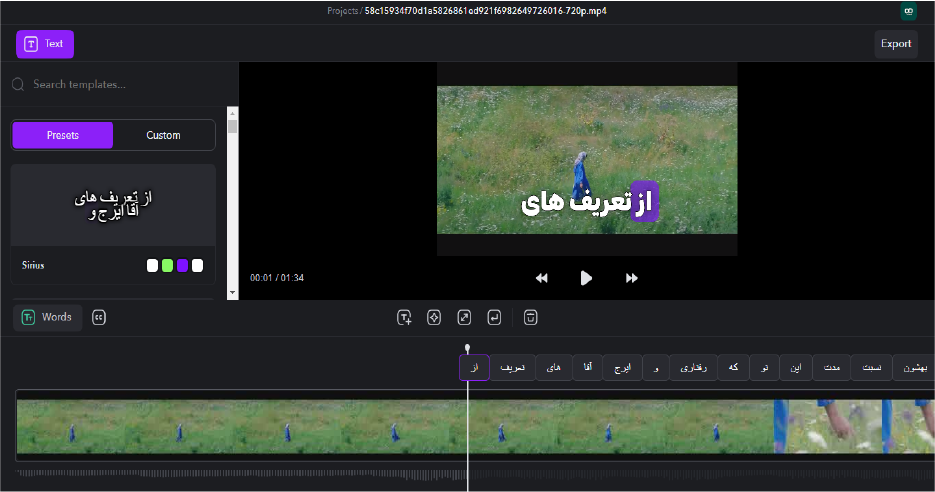Click the audio waveform track
The height and width of the screenshot is (492, 935).
point(475,475)
